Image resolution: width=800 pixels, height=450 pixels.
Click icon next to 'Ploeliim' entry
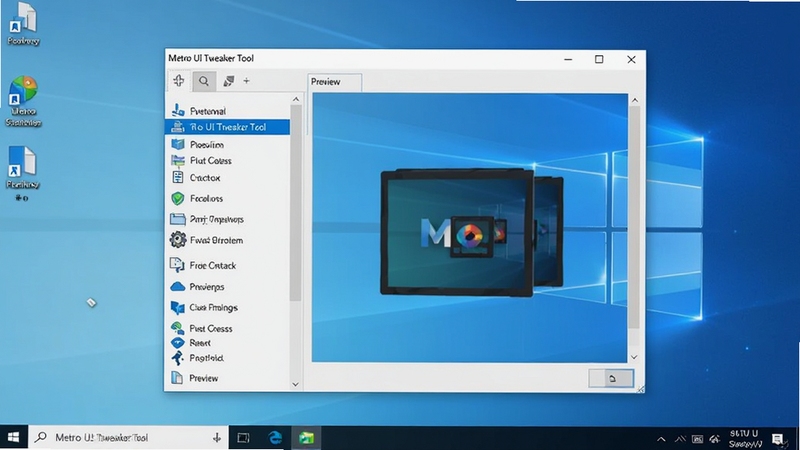(178, 144)
